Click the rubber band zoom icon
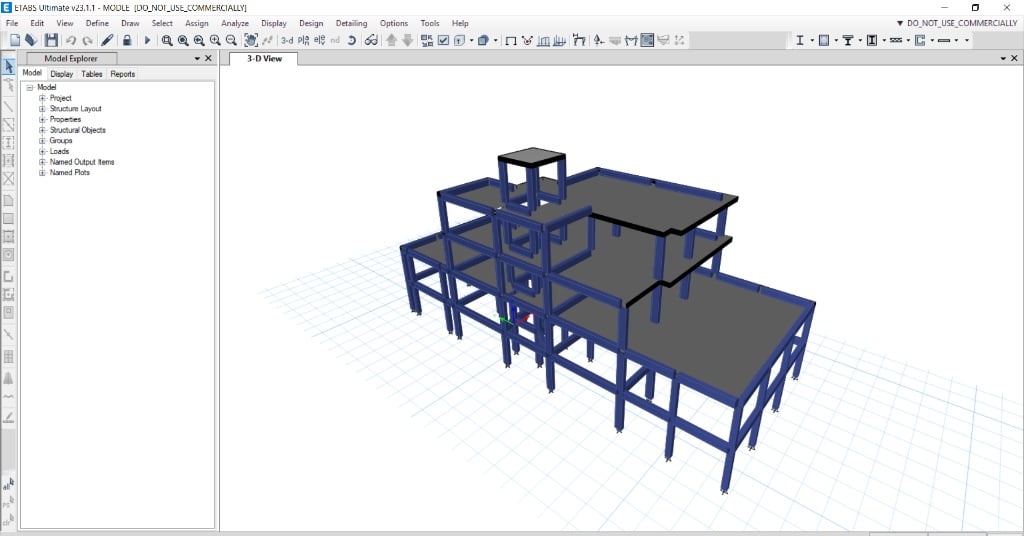The width and height of the screenshot is (1024, 536). (x=167, y=40)
